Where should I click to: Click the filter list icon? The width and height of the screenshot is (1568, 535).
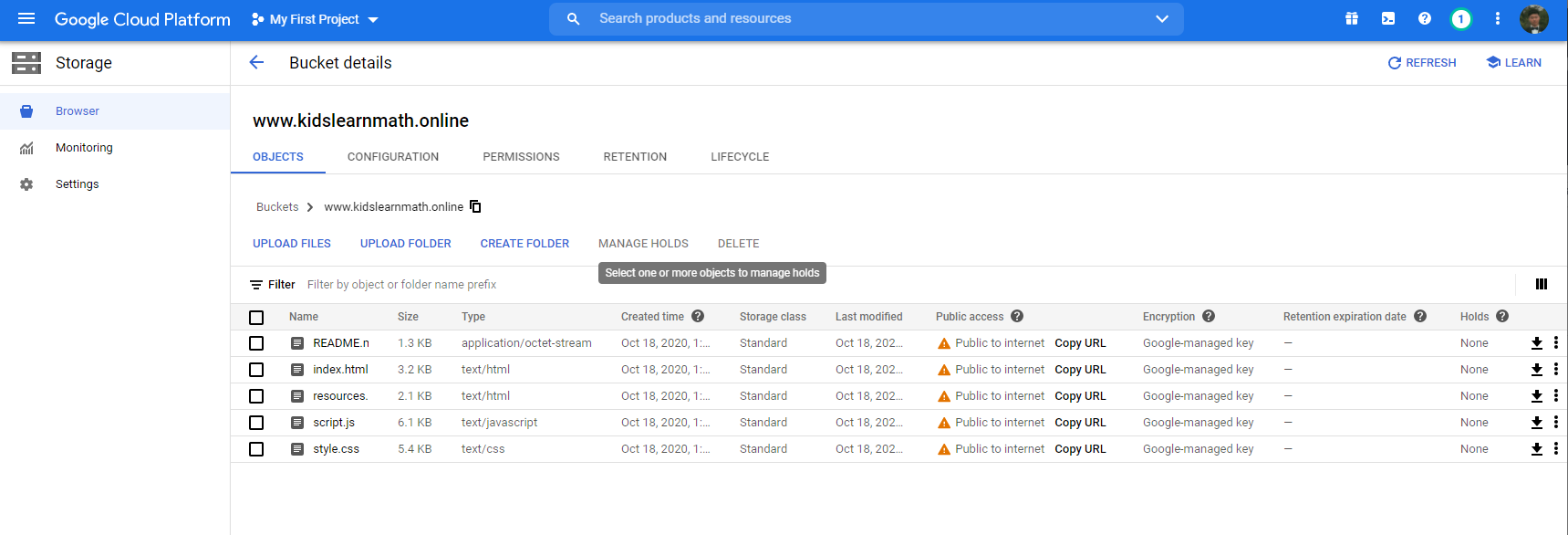256,285
